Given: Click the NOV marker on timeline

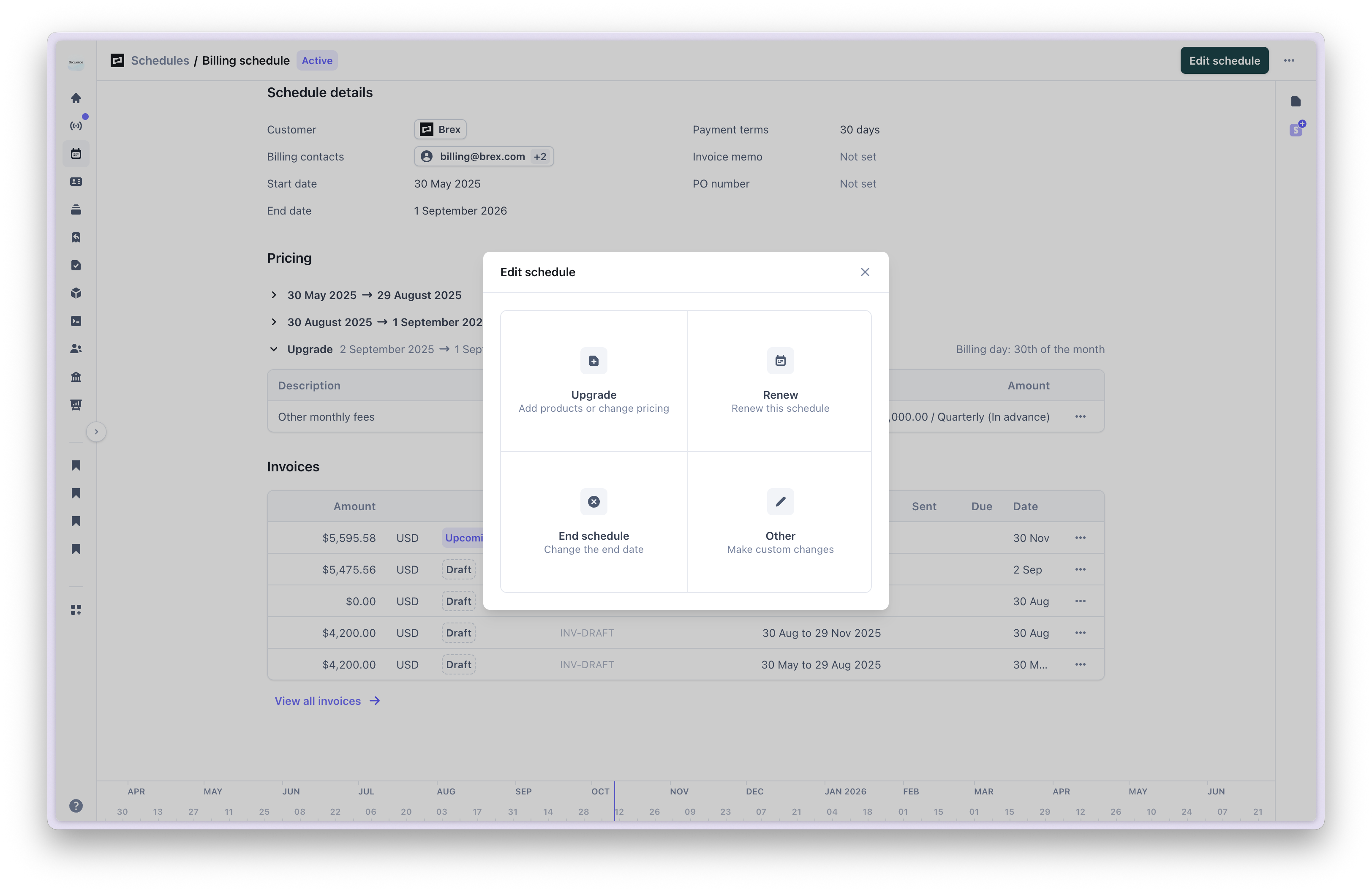Looking at the screenshot, I should [x=679, y=791].
